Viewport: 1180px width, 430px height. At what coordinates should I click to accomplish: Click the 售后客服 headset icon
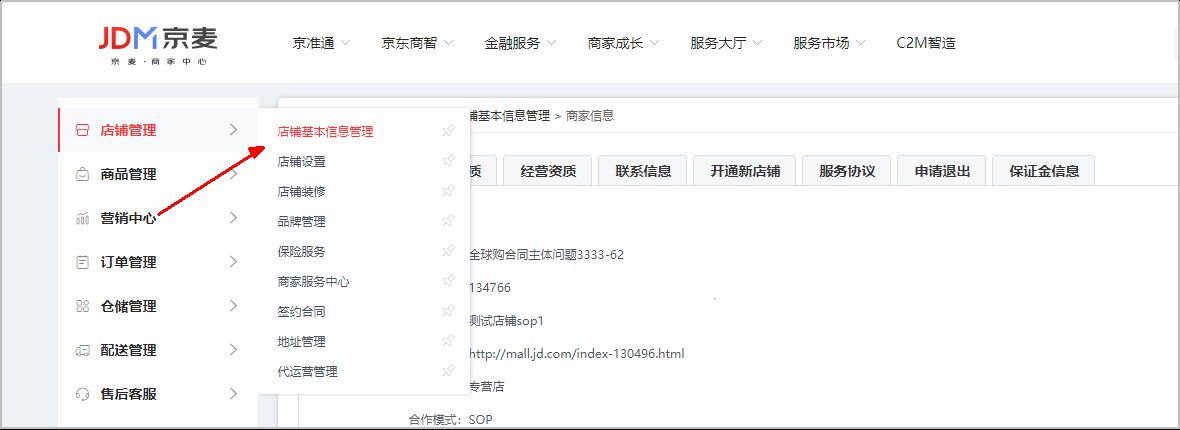click(82, 394)
